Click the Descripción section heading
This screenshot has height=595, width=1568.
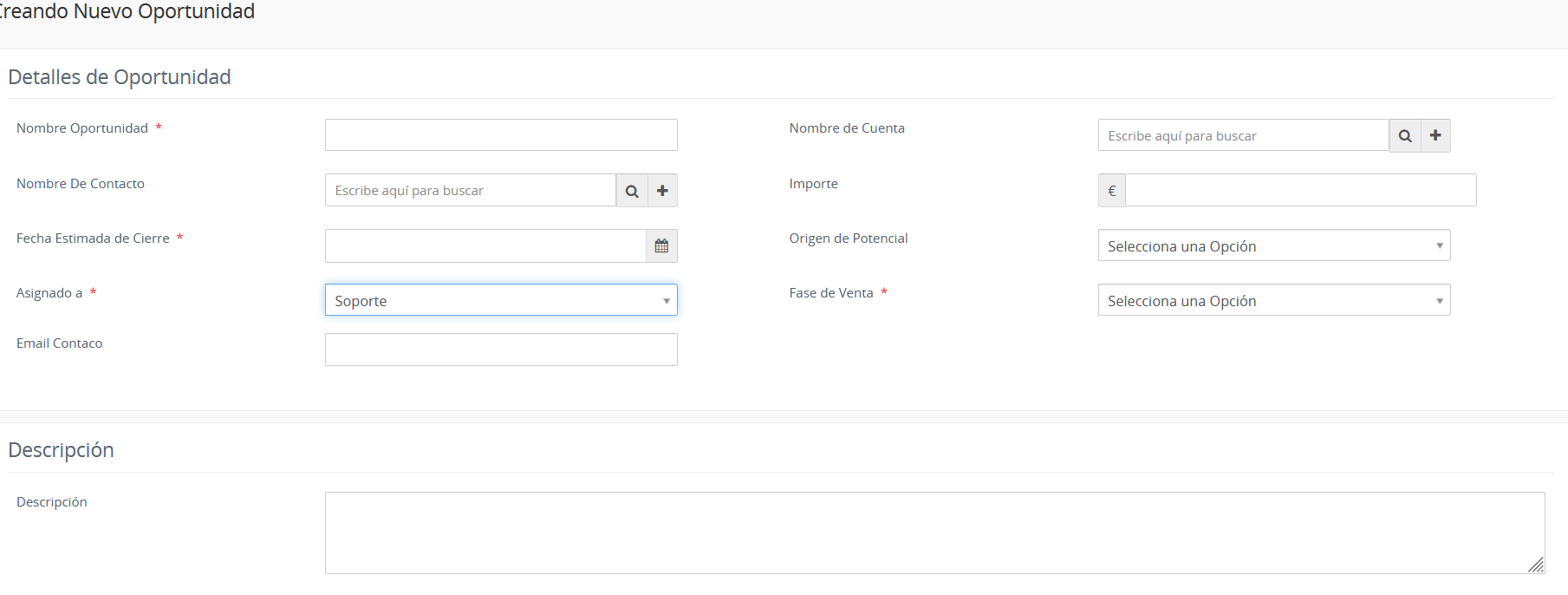[61, 450]
